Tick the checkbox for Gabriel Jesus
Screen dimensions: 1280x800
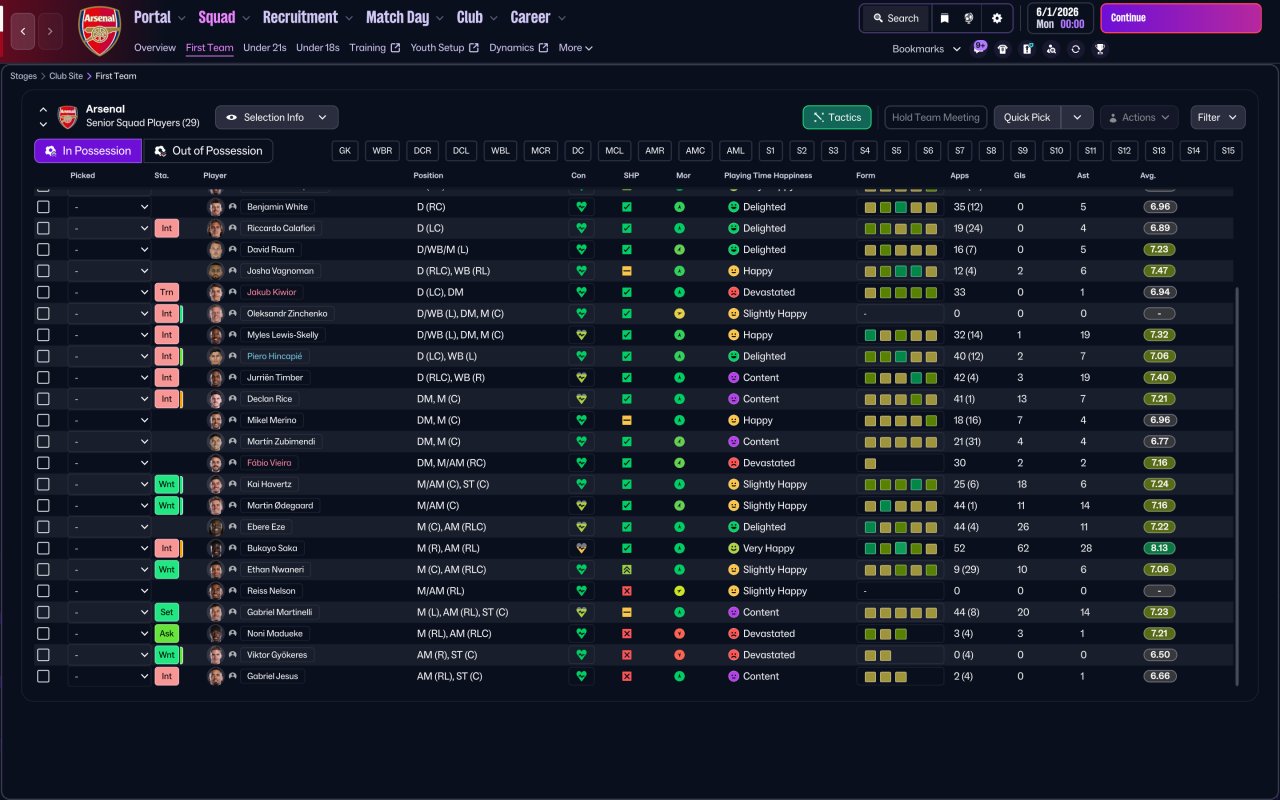pyautogui.click(x=43, y=676)
